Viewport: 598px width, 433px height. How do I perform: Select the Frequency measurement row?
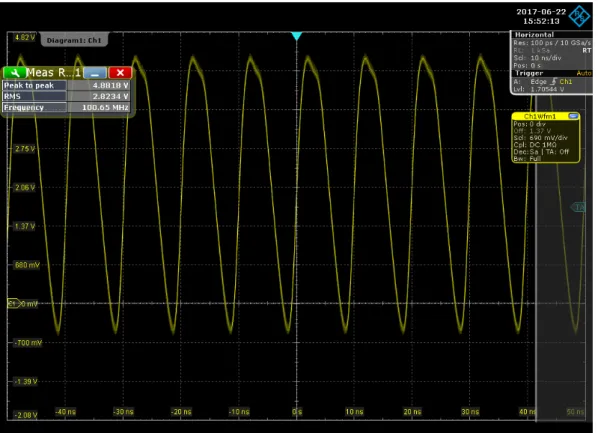pyautogui.click(x=66, y=108)
